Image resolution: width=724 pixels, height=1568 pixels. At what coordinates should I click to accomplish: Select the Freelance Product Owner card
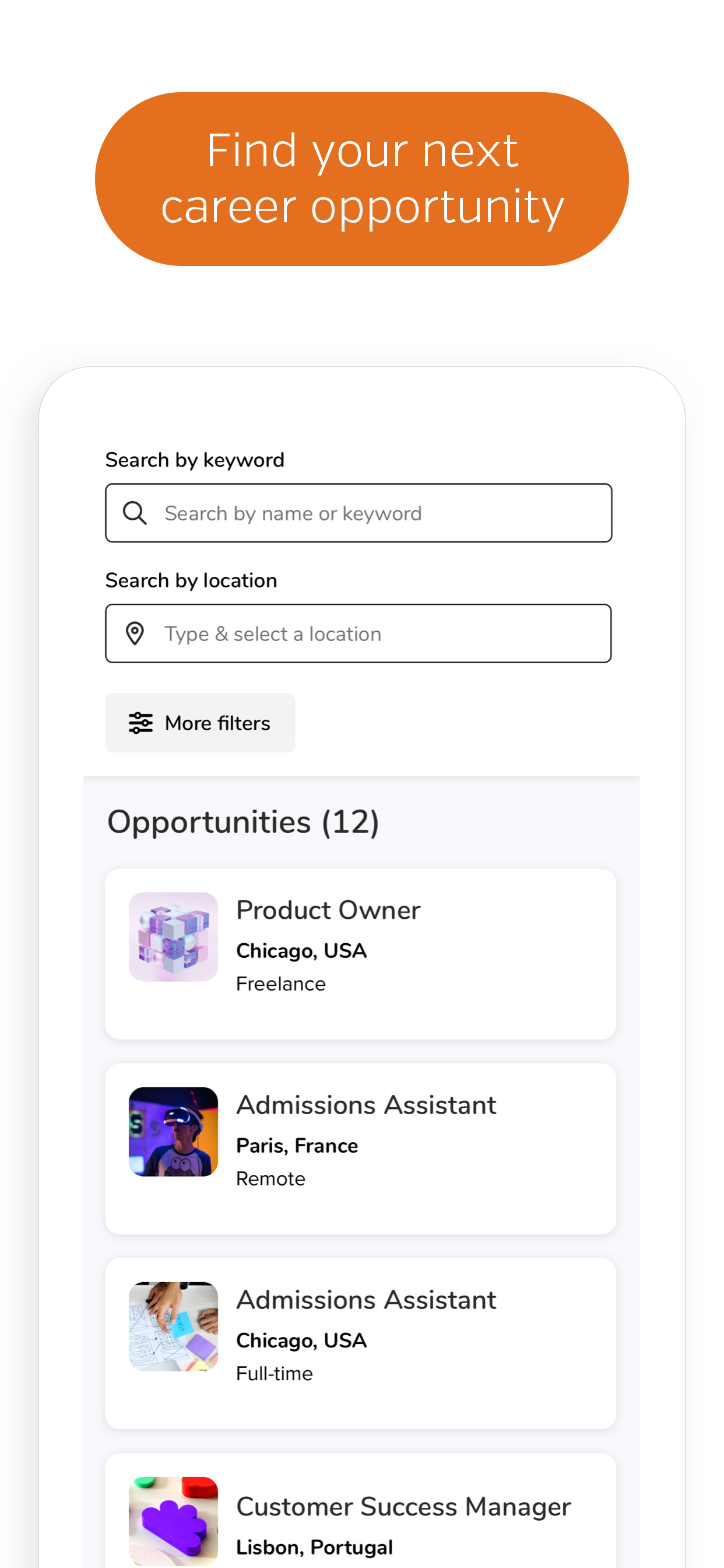(x=361, y=954)
